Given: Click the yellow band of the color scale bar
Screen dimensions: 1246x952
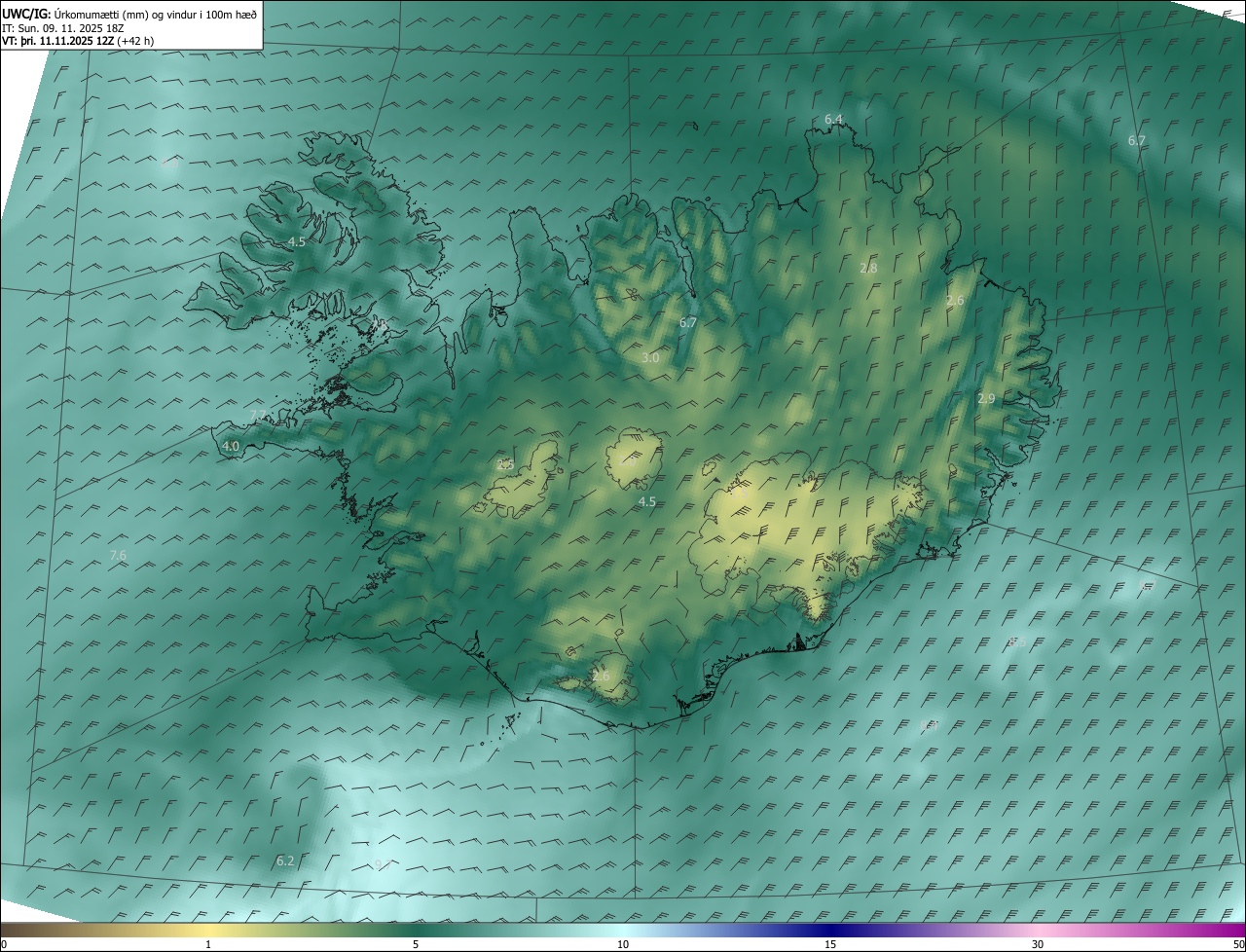Looking at the screenshot, I should point(207,930).
